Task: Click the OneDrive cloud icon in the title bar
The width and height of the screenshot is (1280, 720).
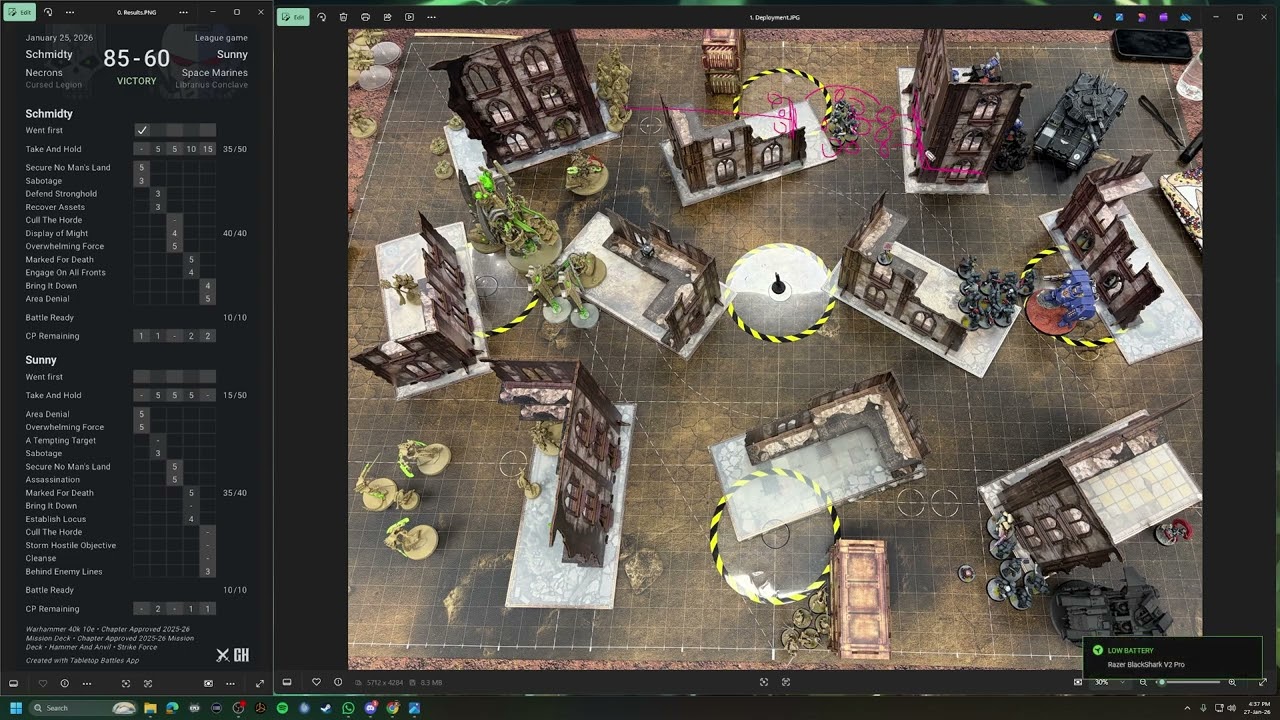Action: pos(1186,17)
